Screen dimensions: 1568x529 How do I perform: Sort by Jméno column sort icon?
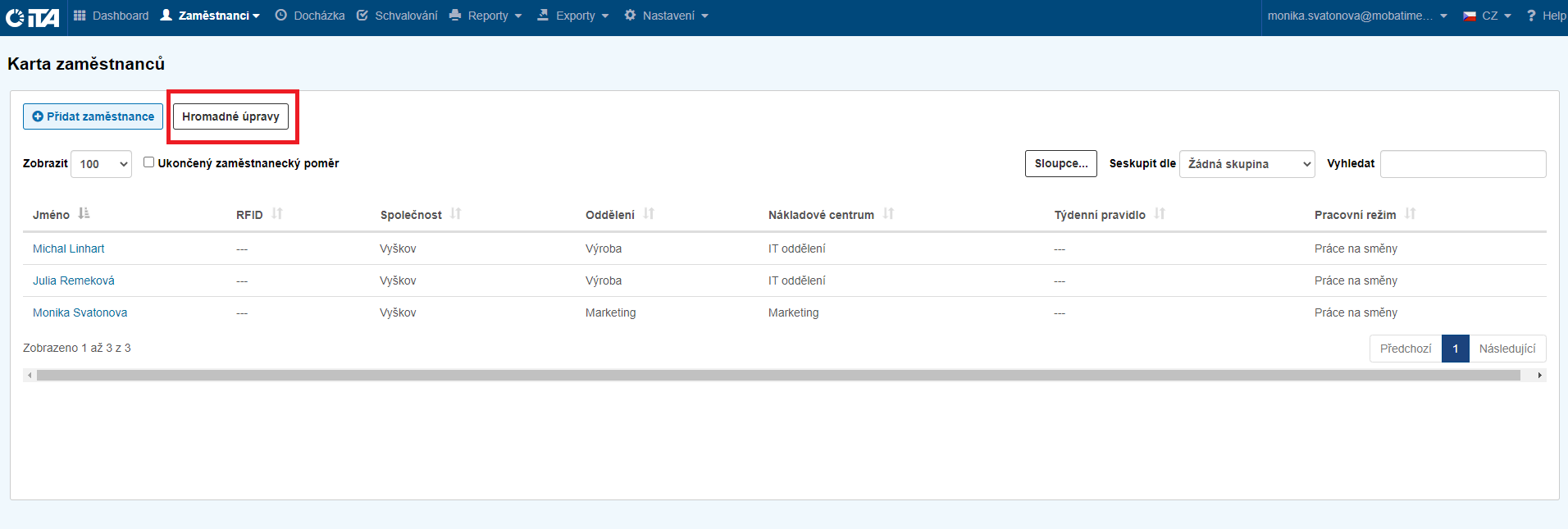pyautogui.click(x=84, y=214)
